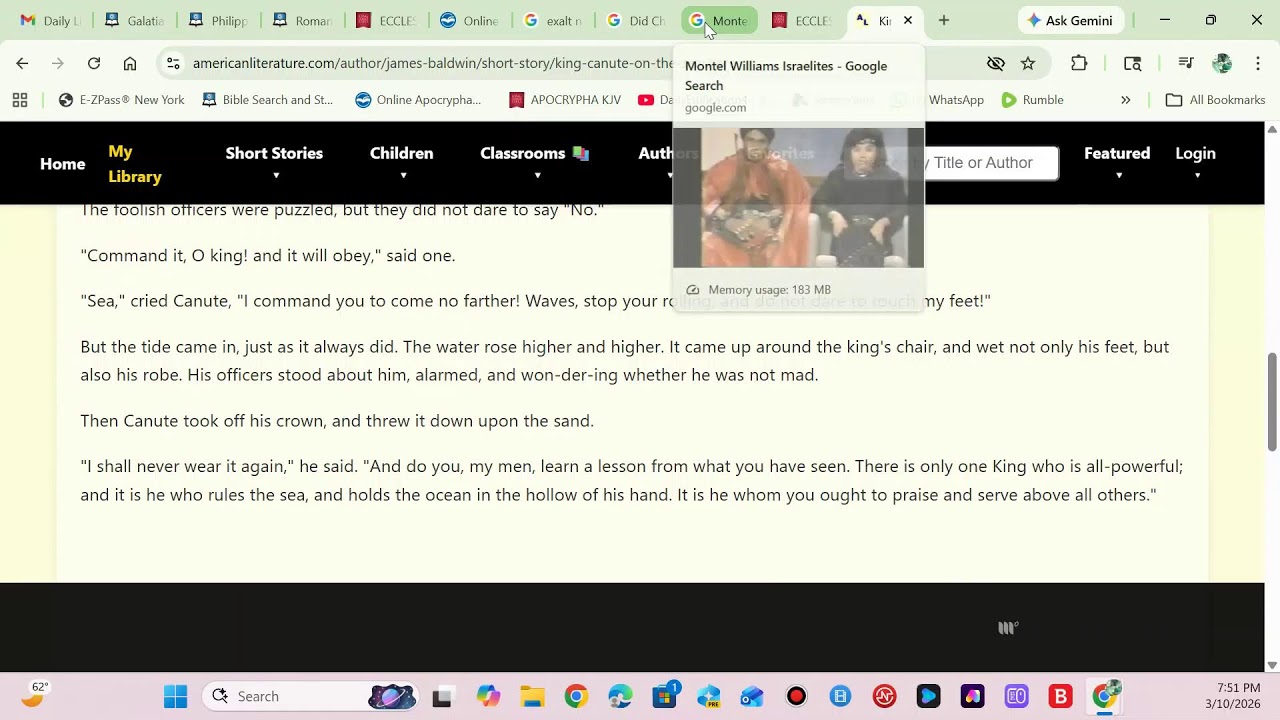The height and width of the screenshot is (720, 1280).
Task: Go to the site's Home link
Action: (62, 164)
